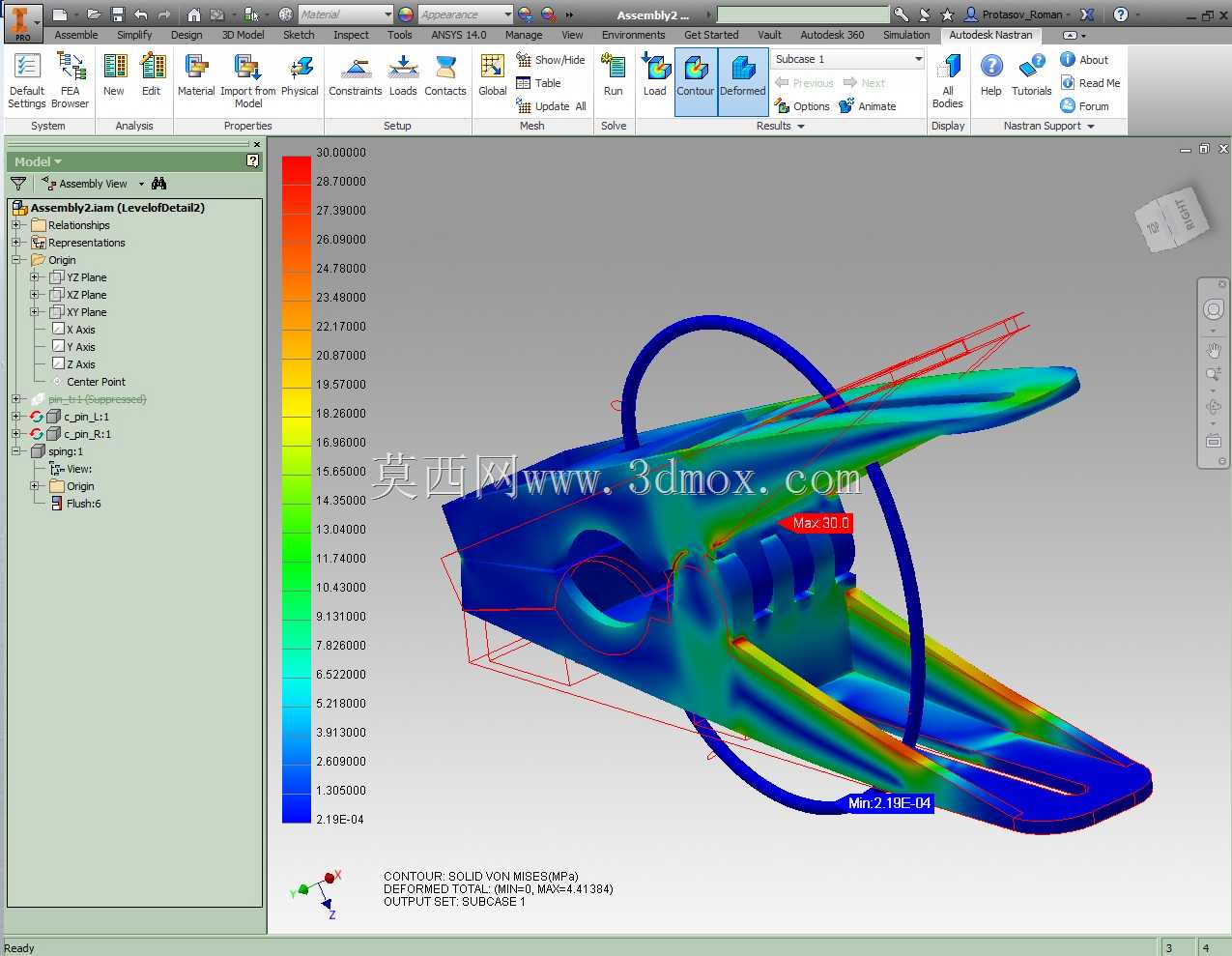Open the mesh Table
This screenshot has height=956, width=1232.
click(539, 83)
